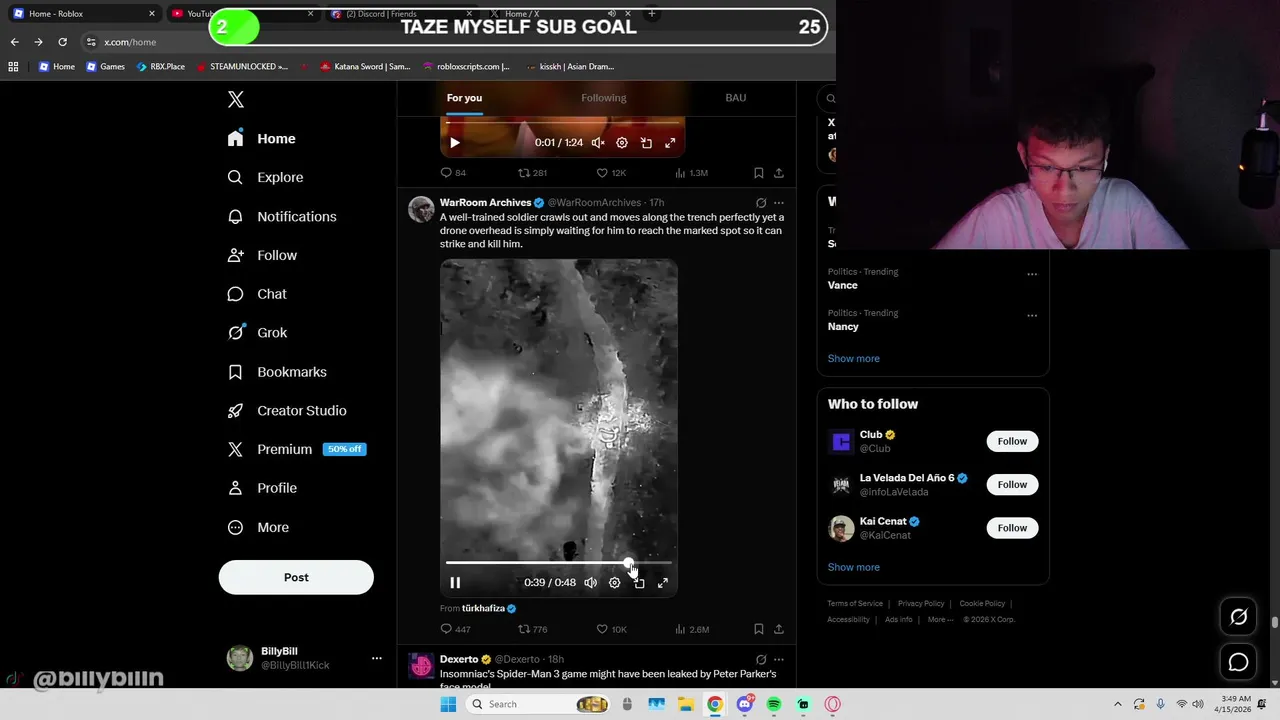Follow Kai Cenat
This screenshot has width=1280, height=720.
coord(1012,528)
